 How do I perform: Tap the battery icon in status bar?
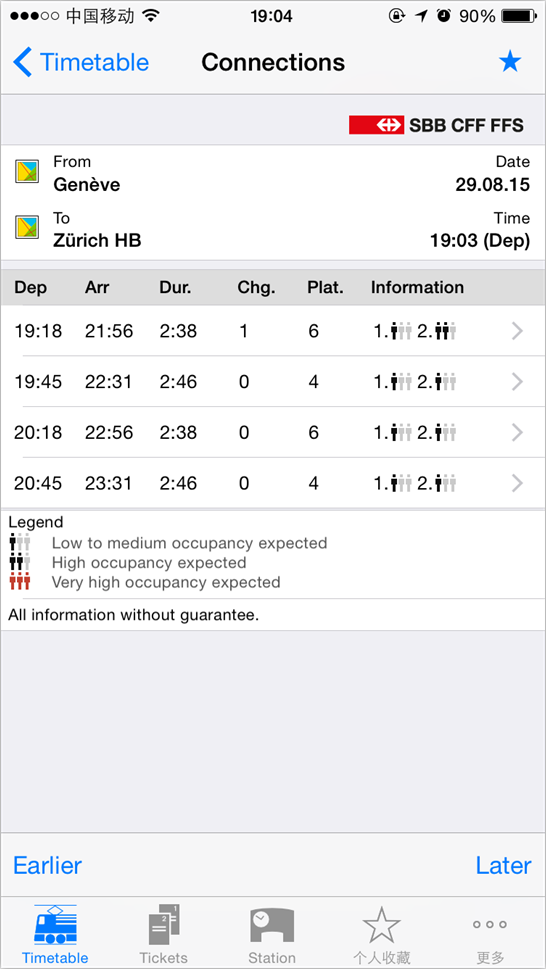(x=519, y=15)
